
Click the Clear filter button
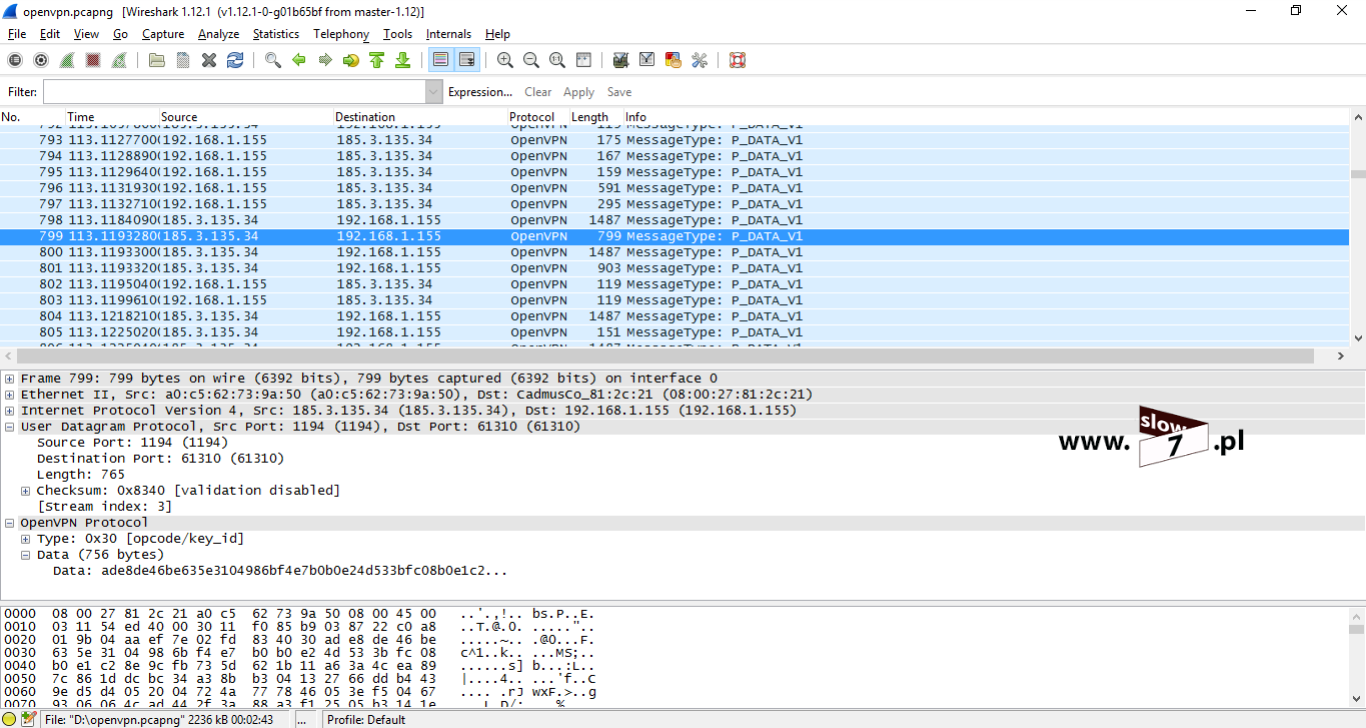tap(538, 92)
